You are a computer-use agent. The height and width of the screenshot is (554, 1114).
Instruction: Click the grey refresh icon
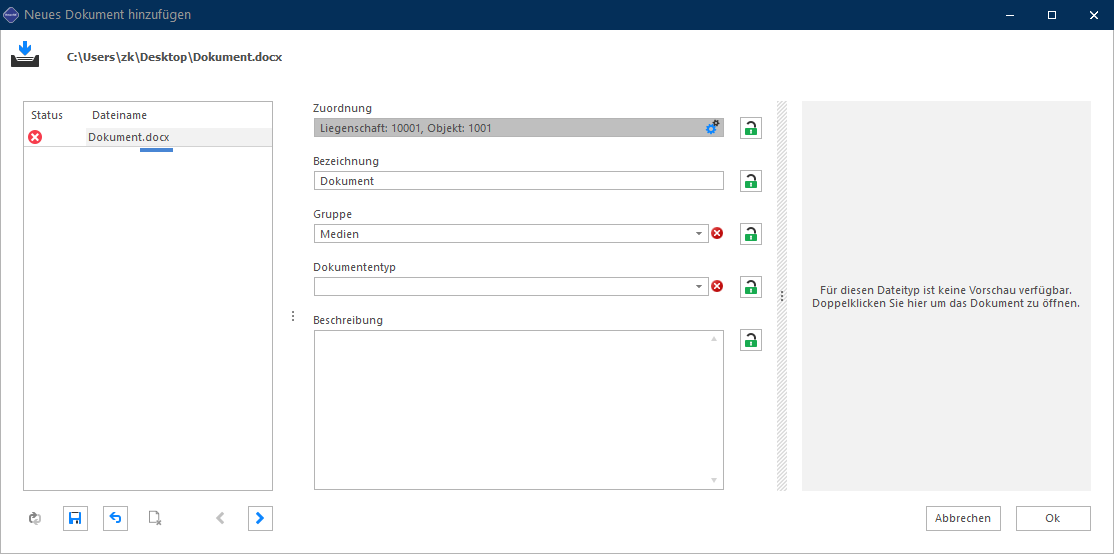point(35,518)
